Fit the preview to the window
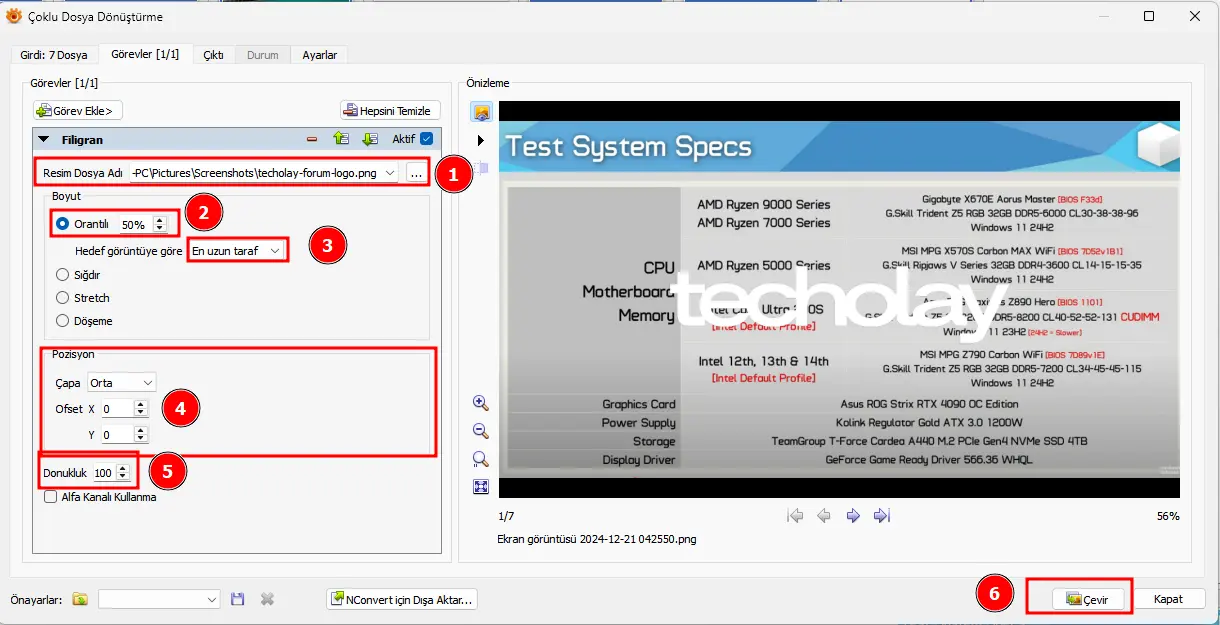This screenshot has width=1220, height=625. tap(481, 487)
